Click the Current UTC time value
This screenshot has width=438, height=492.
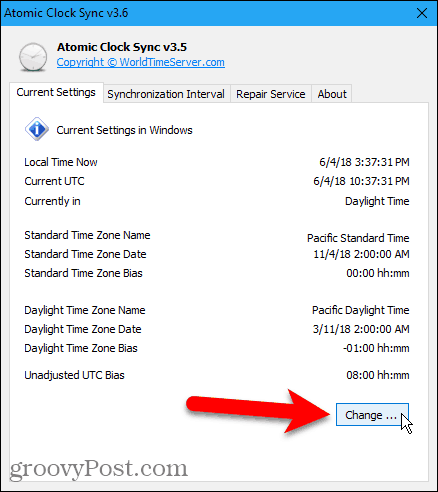tap(361, 181)
